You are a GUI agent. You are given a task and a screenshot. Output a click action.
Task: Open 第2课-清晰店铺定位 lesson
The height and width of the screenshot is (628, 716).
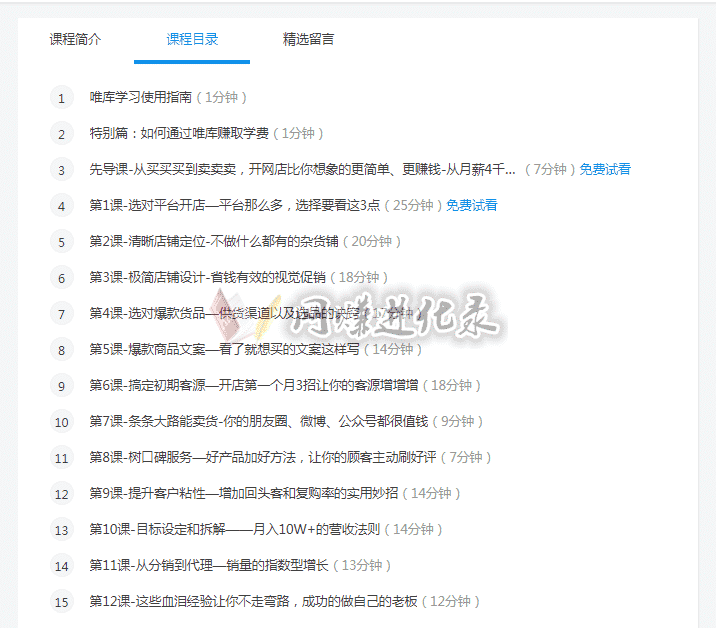pyautogui.click(x=214, y=241)
